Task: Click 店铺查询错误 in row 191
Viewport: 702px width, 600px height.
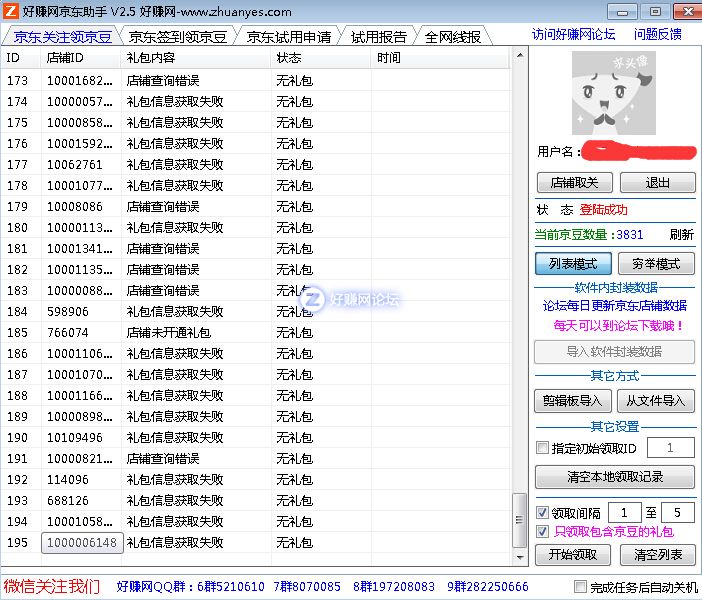Action: [x=163, y=459]
